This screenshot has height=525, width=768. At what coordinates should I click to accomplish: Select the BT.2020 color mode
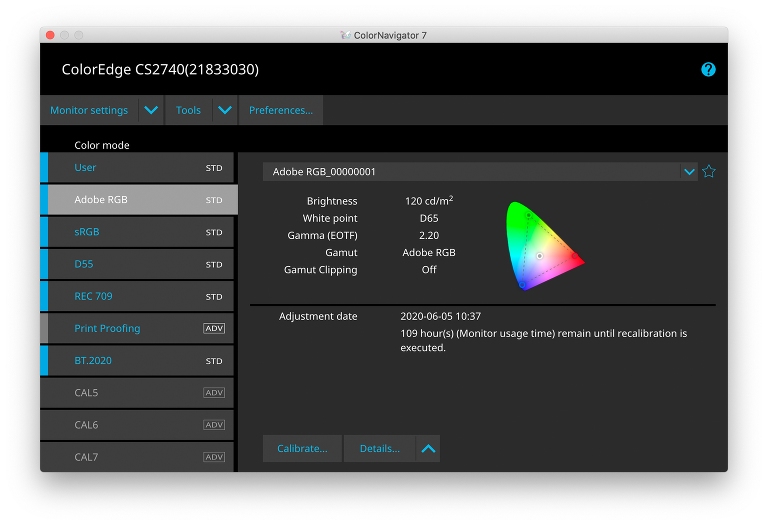(x=137, y=360)
